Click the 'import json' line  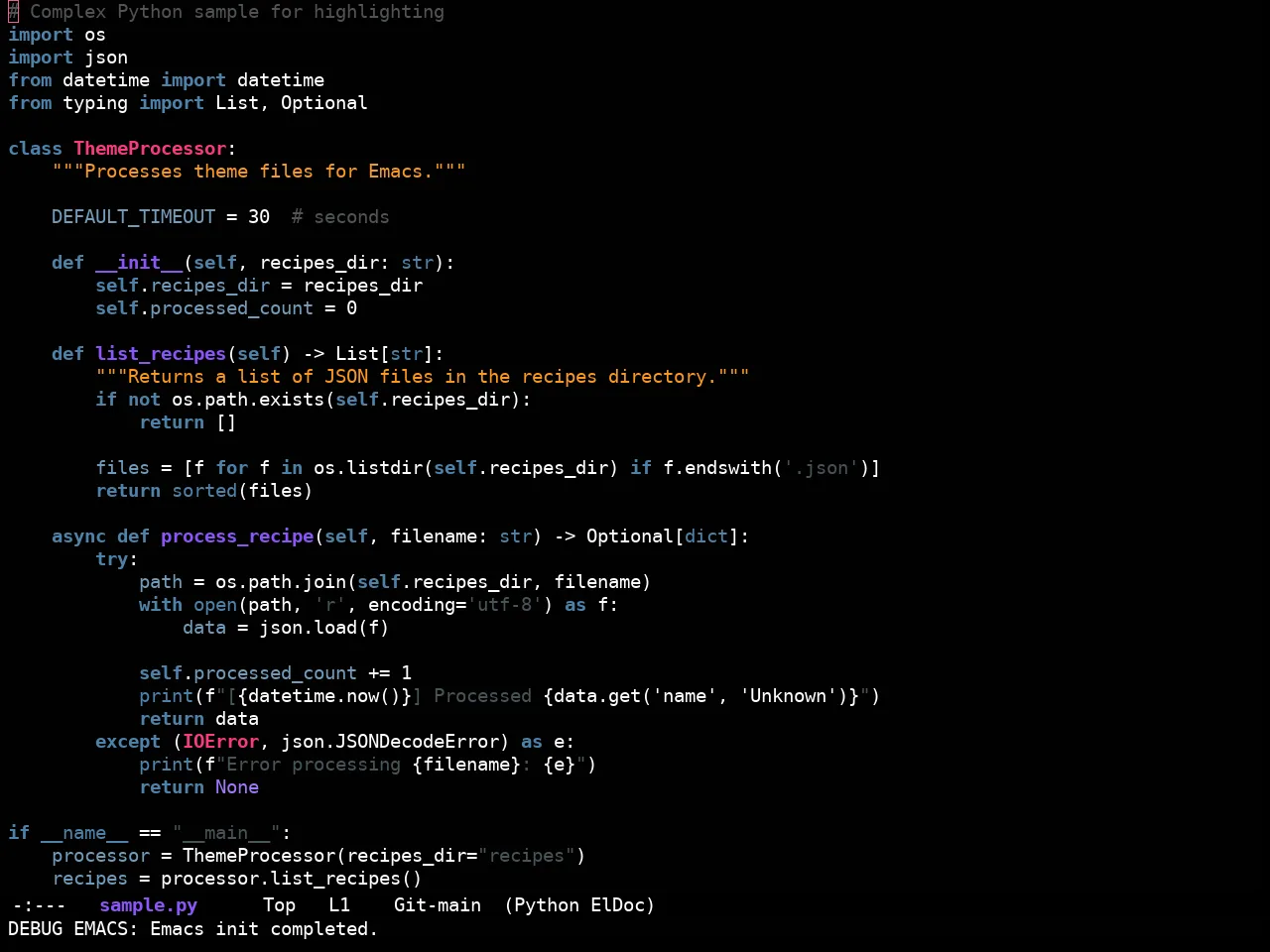click(68, 58)
